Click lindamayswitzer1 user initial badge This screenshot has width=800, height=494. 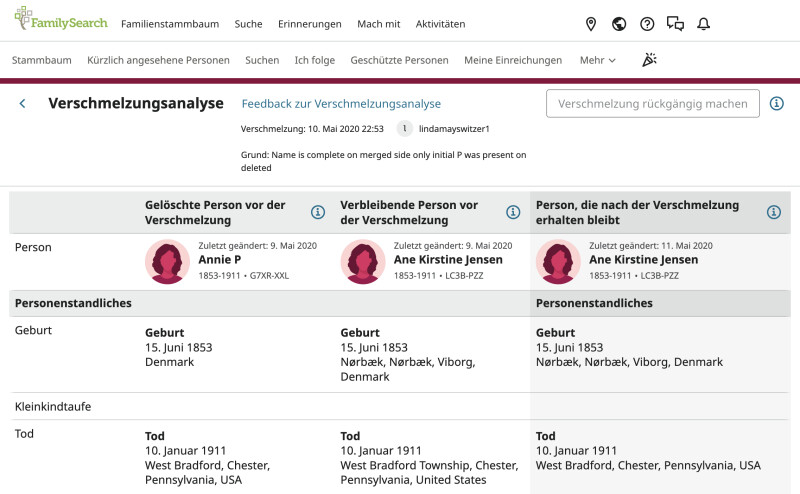point(405,129)
